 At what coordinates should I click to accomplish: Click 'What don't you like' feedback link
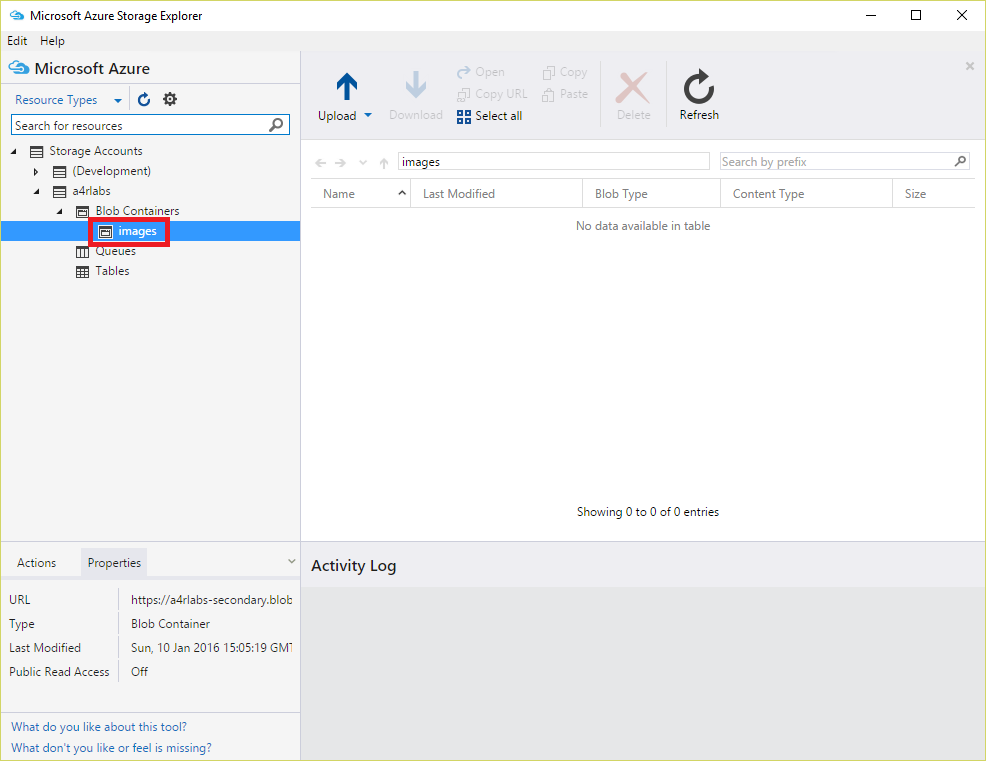pyautogui.click(x=111, y=748)
